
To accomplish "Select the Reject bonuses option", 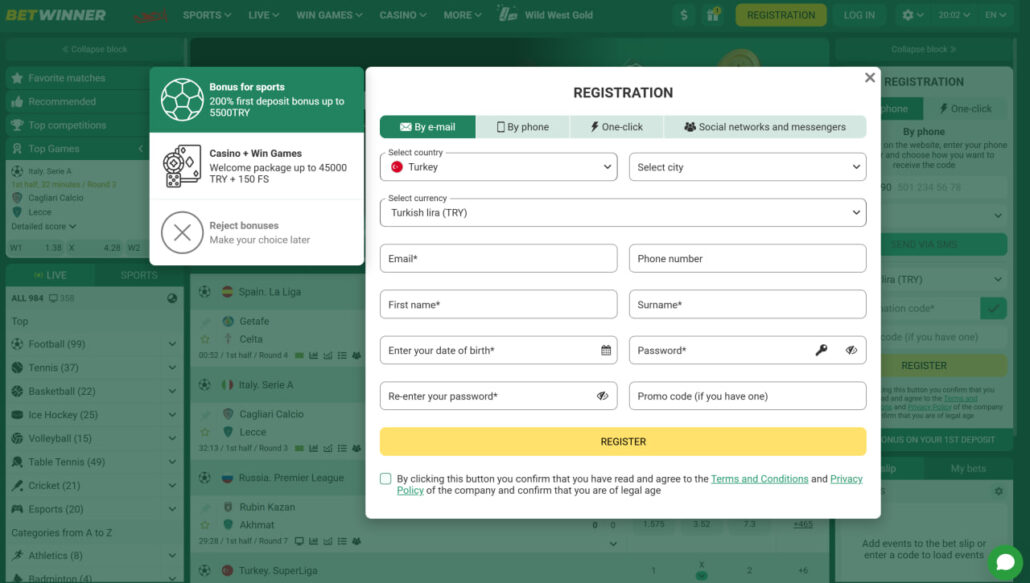I will pyautogui.click(x=257, y=232).
